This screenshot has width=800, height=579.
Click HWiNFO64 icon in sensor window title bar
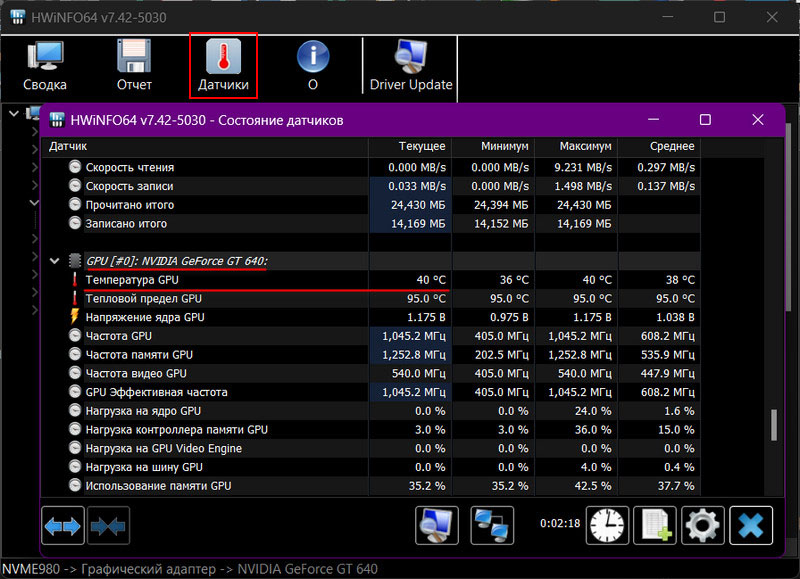pos(57,120)
